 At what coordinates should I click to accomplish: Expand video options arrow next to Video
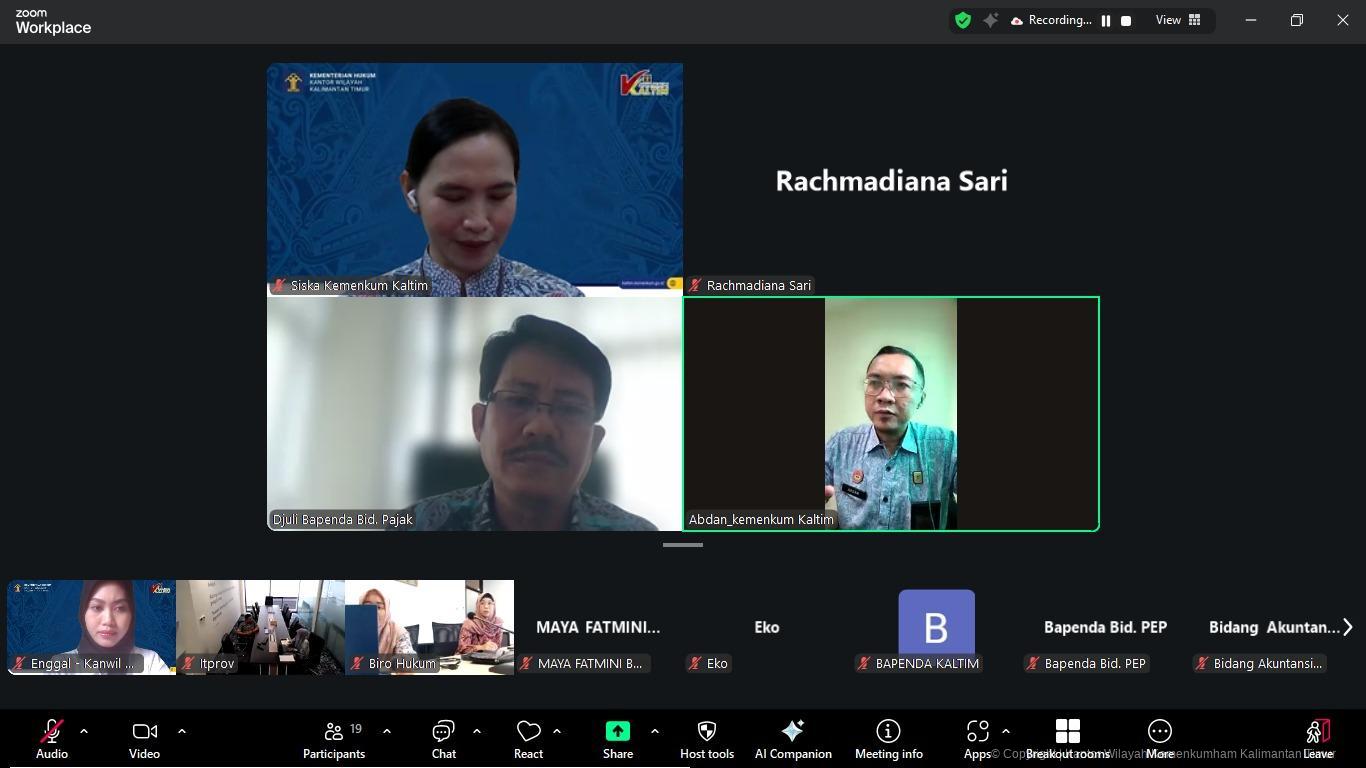tap(182, 731)
